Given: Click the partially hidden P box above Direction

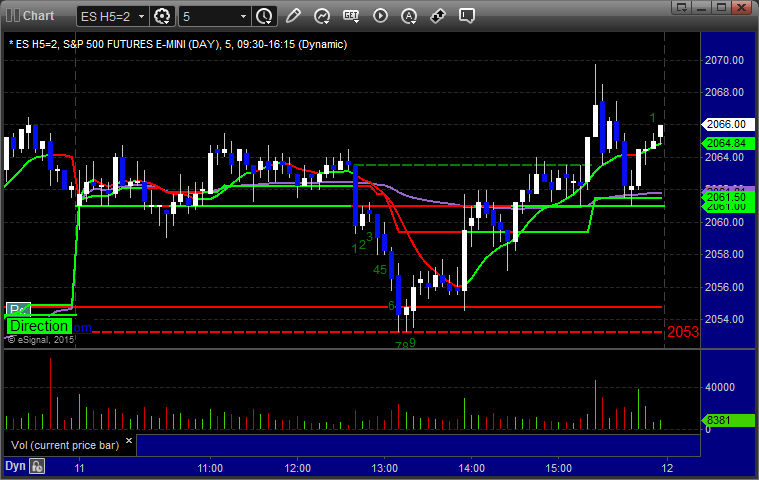Looking at the screenshot, I should point(18,309).
